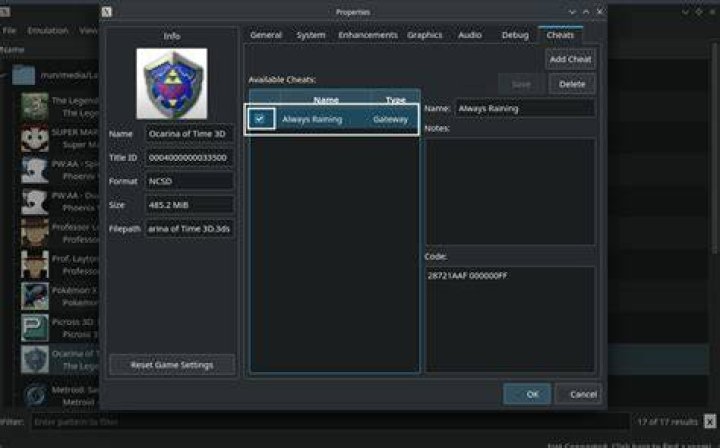Select the Always Raining cheat name cell

click(x=312, y=119)
